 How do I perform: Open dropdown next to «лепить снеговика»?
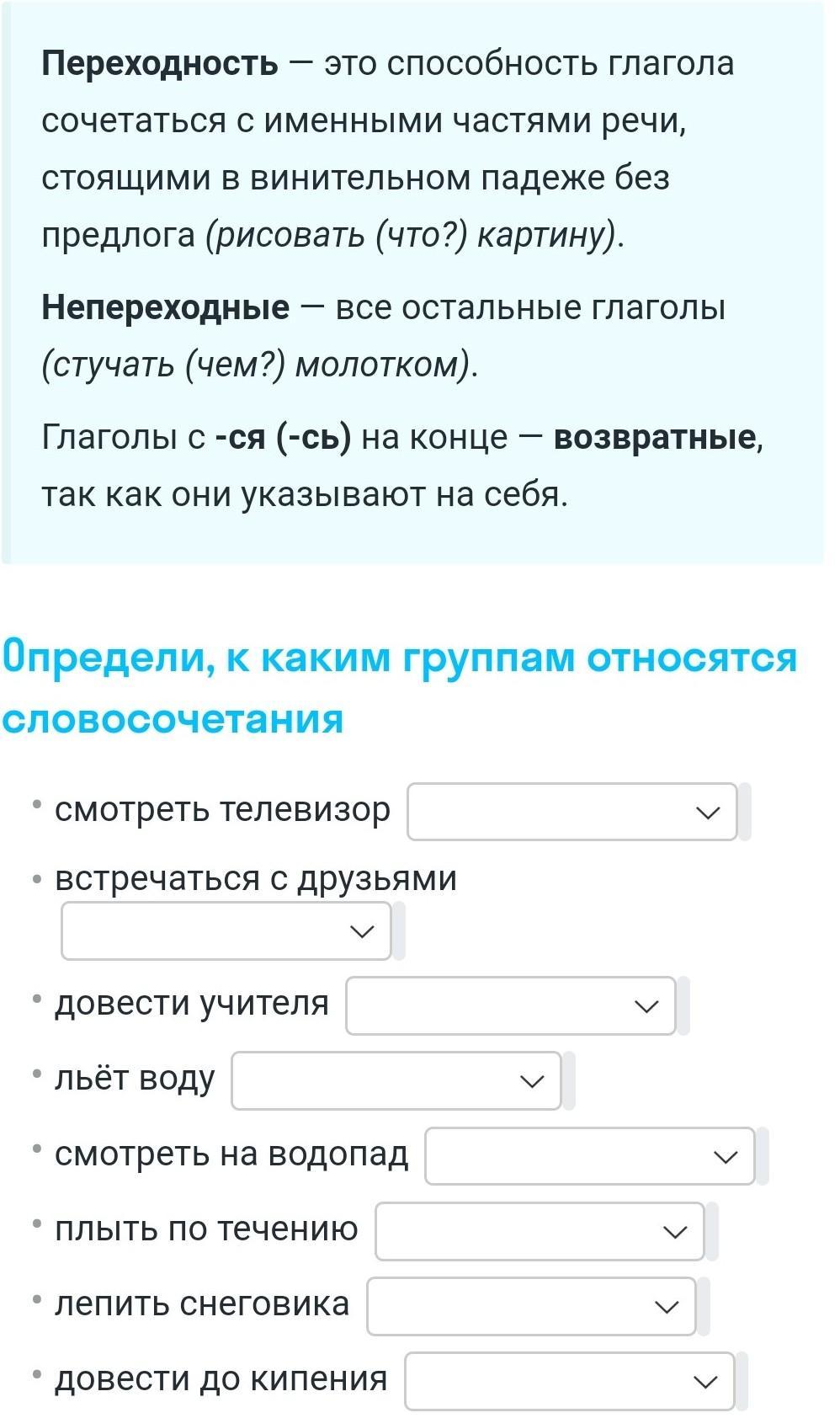click(x=531, y=1306)
